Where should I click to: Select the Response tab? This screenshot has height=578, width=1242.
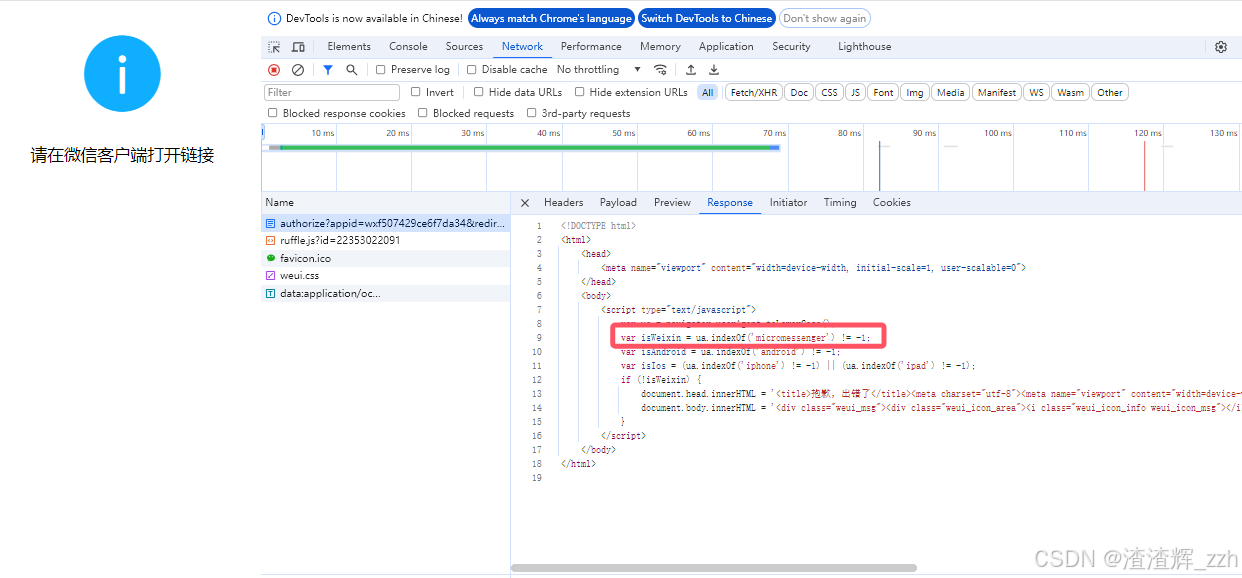(730, 203)
